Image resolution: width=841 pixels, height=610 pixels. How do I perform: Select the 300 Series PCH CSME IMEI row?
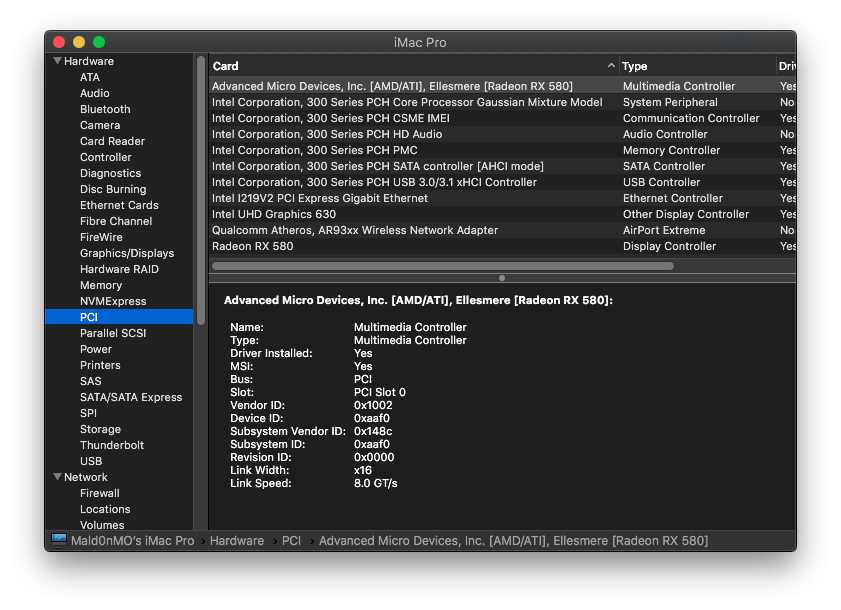502,119
